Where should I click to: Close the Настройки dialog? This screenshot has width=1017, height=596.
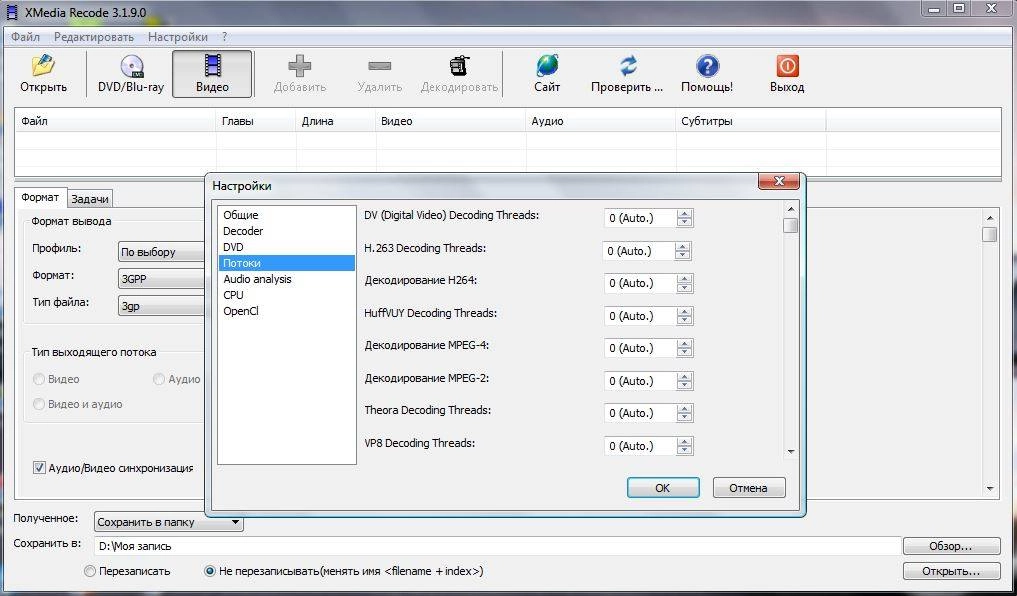tap(780, 182)
